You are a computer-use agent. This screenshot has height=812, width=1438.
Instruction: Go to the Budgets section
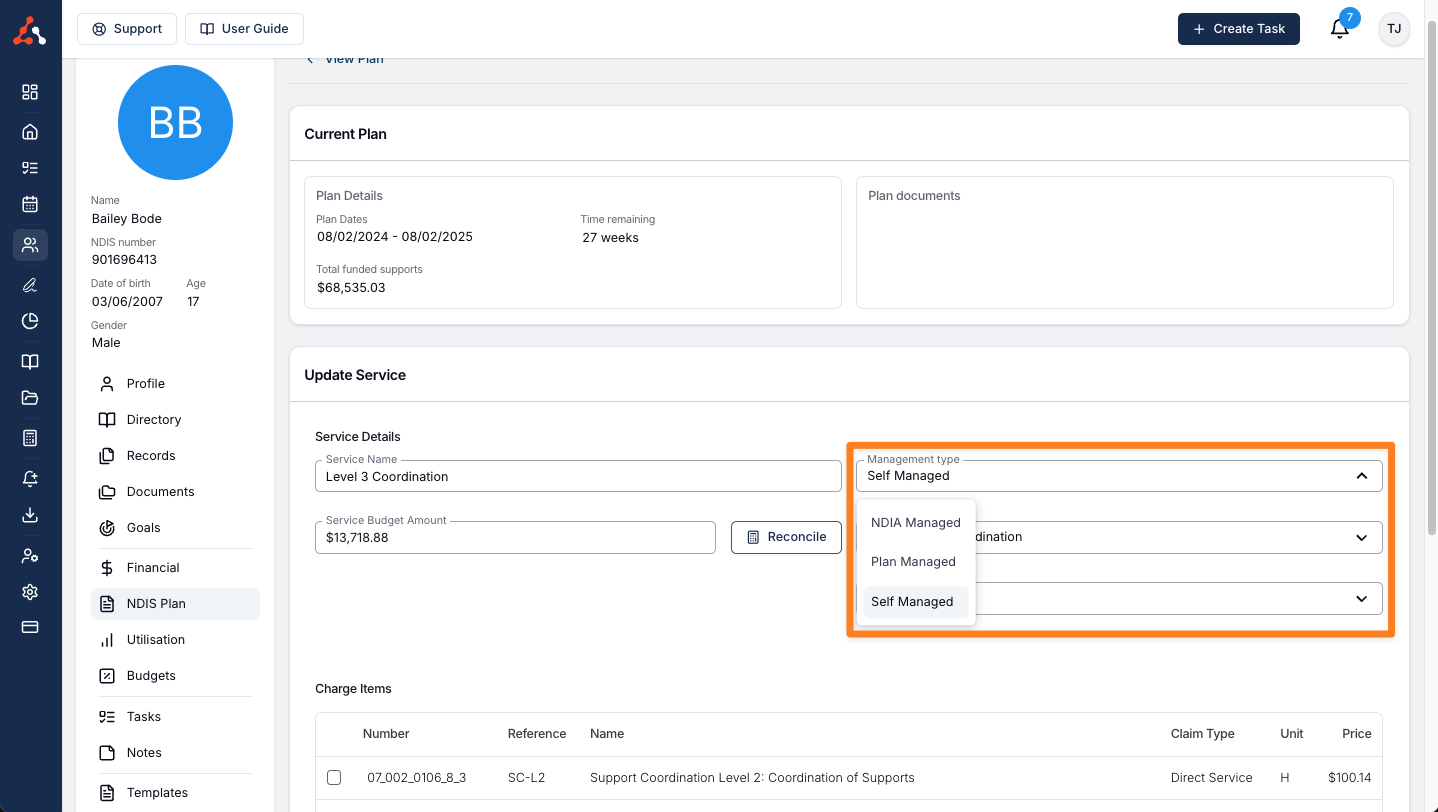tap(151, 675)
